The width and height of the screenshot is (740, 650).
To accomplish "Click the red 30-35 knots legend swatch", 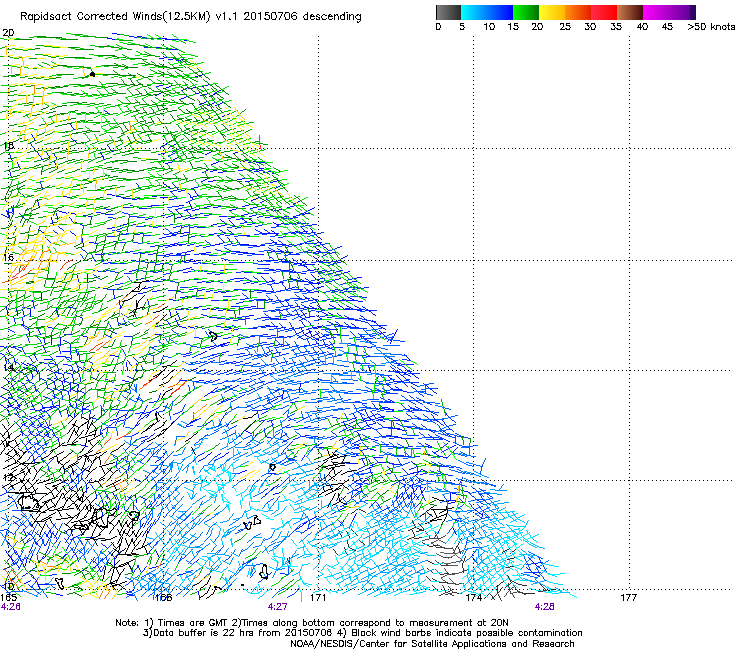I will pos(604,12).
